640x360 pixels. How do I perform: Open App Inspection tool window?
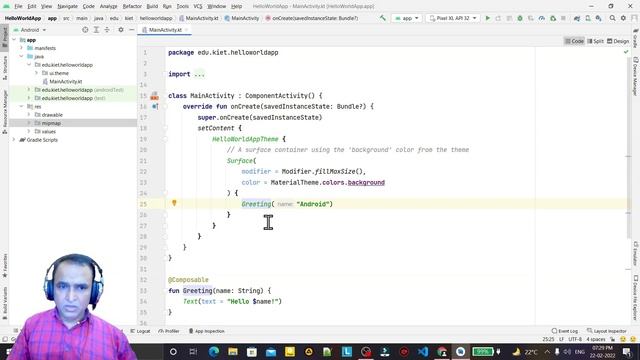207,331
